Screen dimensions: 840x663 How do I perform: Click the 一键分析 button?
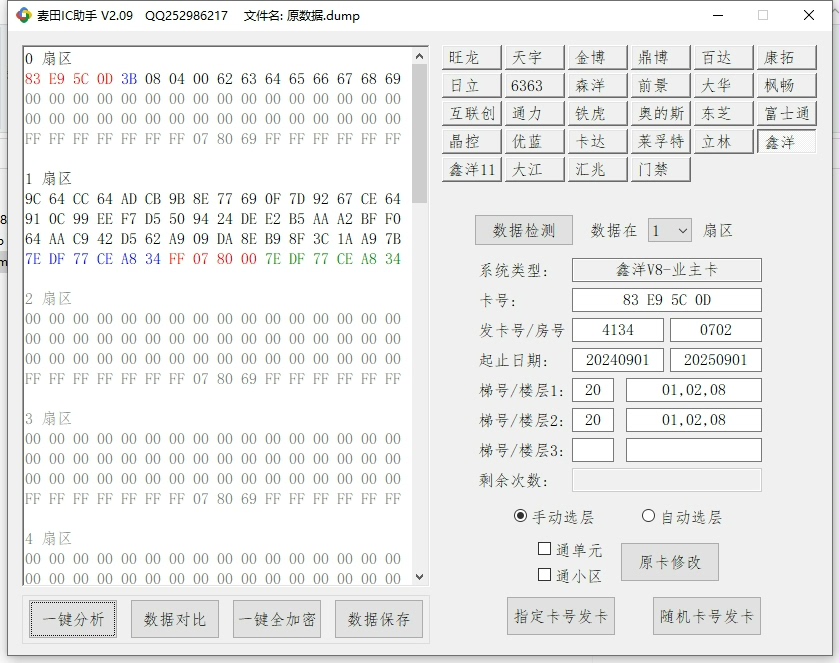73,619
